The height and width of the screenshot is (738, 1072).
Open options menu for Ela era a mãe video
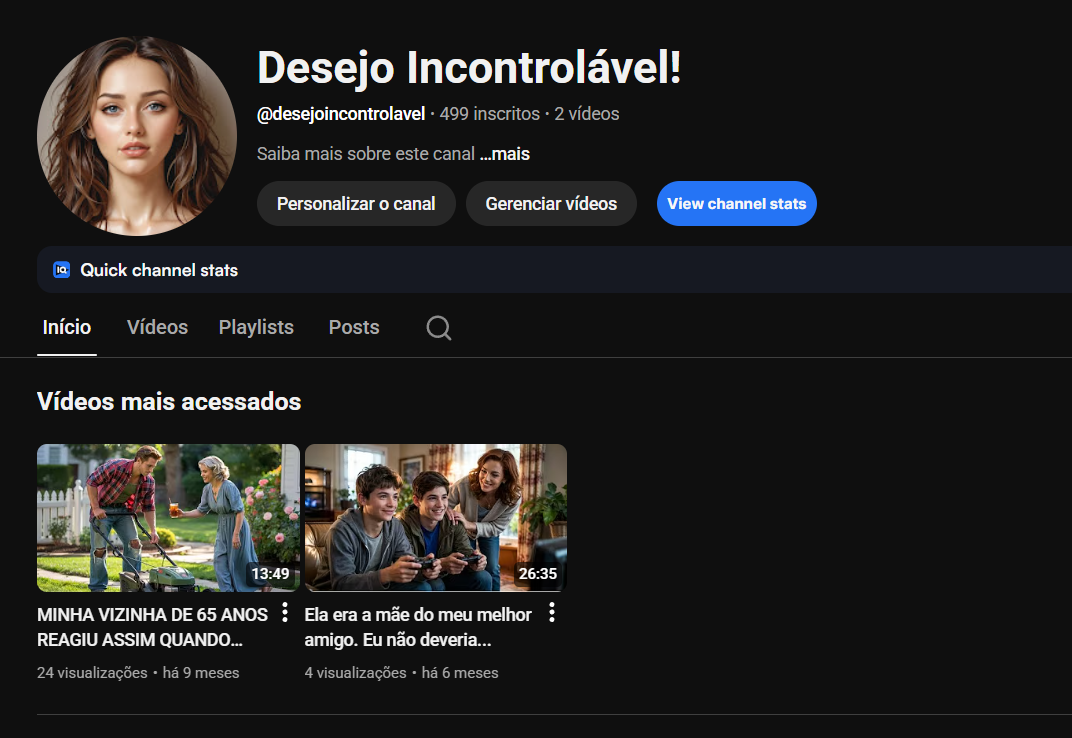coord(552,613)
